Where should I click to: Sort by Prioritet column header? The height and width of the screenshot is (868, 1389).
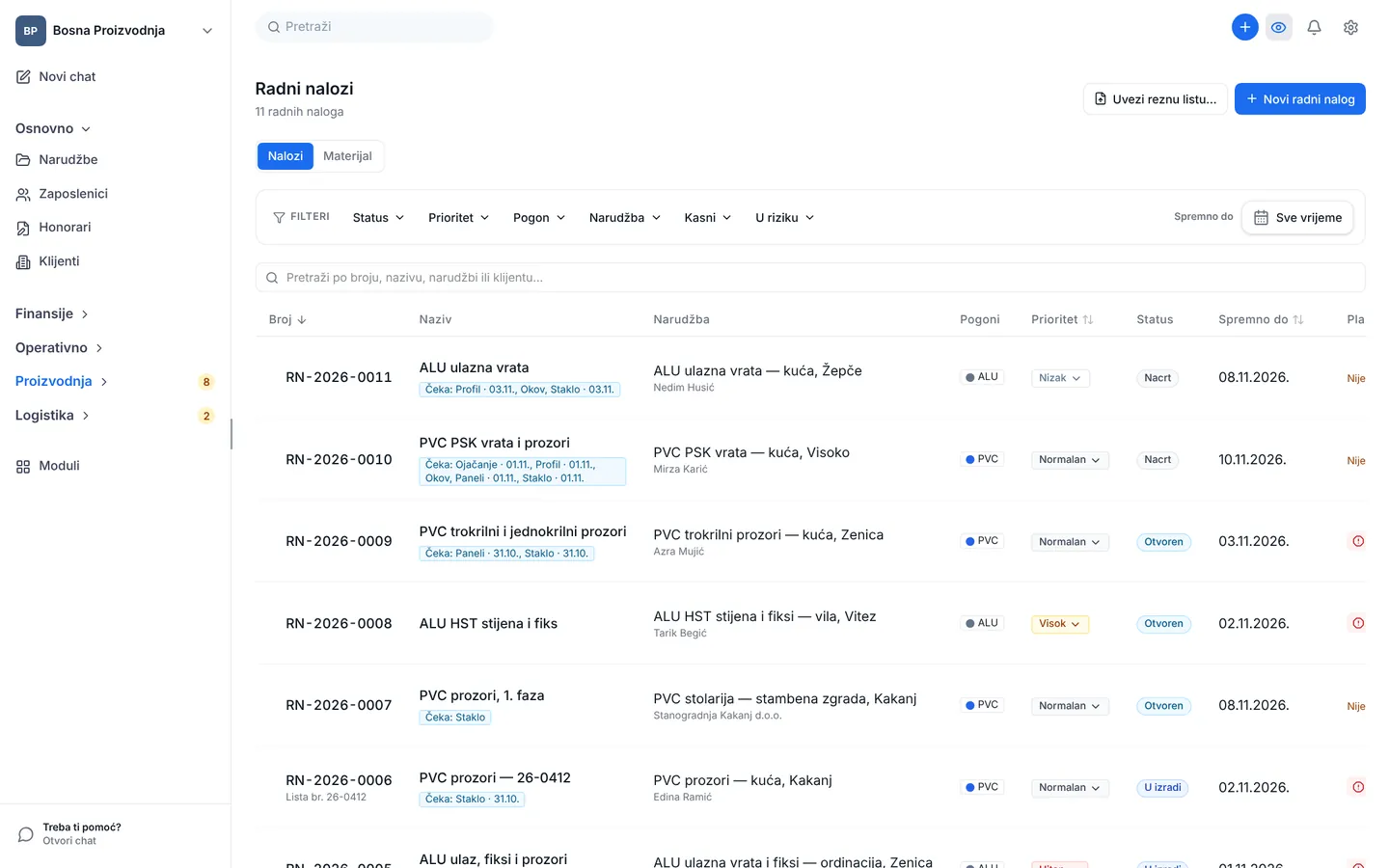(1062, 319)
